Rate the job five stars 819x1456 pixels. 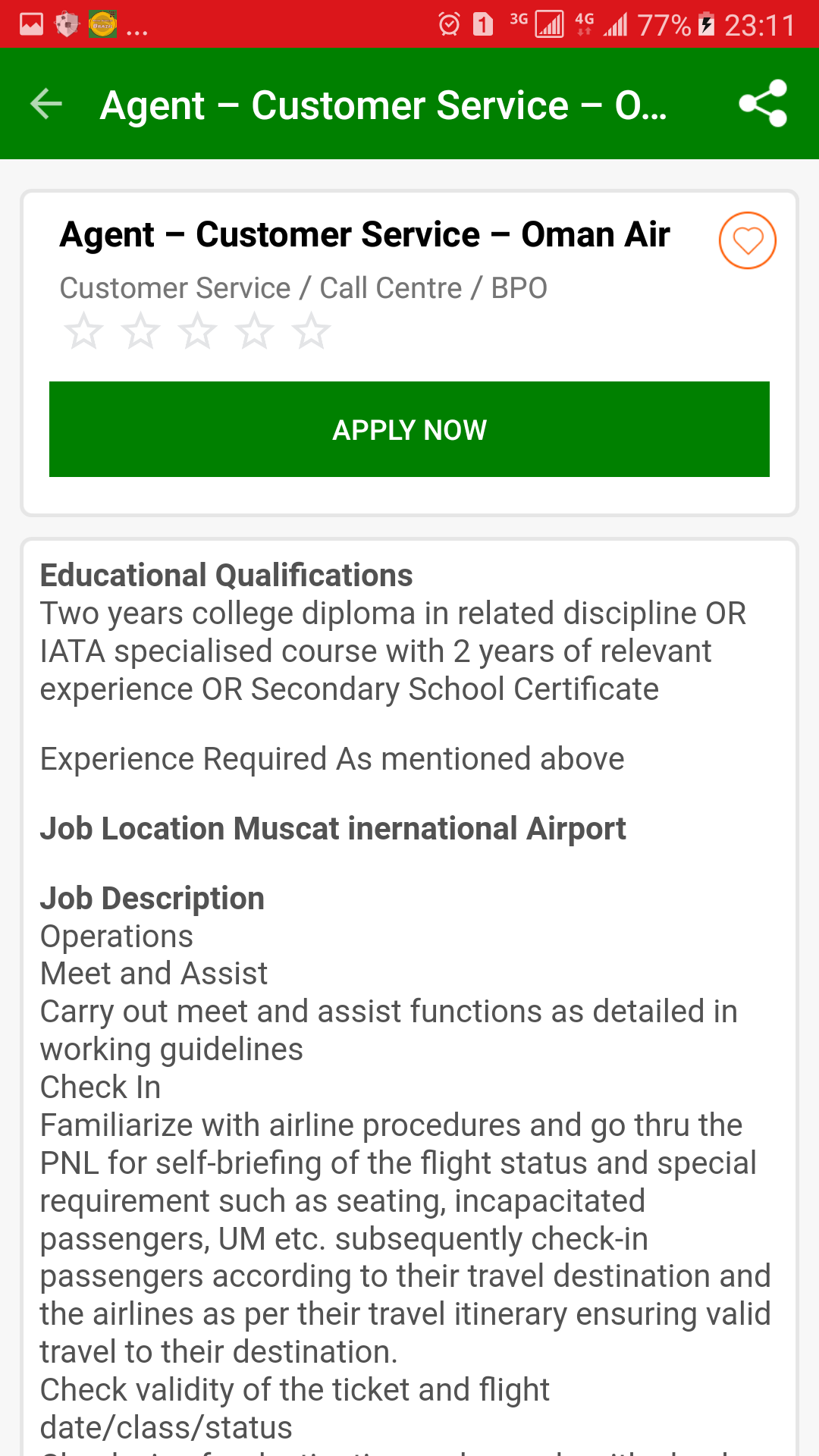(311, 331)
